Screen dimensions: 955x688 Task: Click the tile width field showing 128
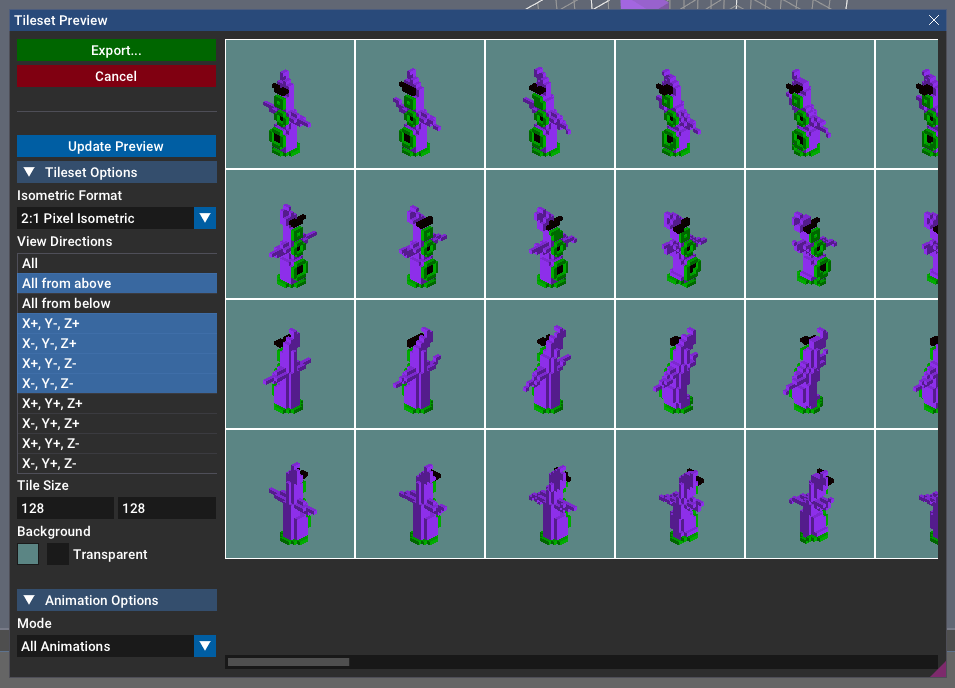click(65, 508)
